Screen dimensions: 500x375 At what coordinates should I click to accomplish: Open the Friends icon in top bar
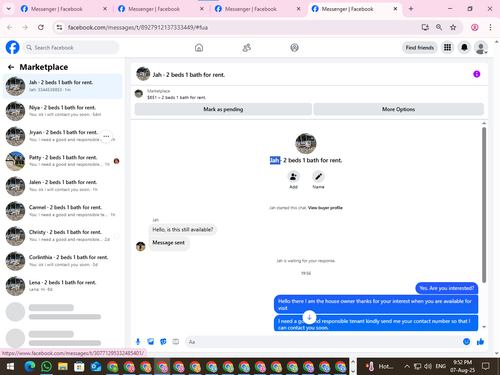click(247, 48)
